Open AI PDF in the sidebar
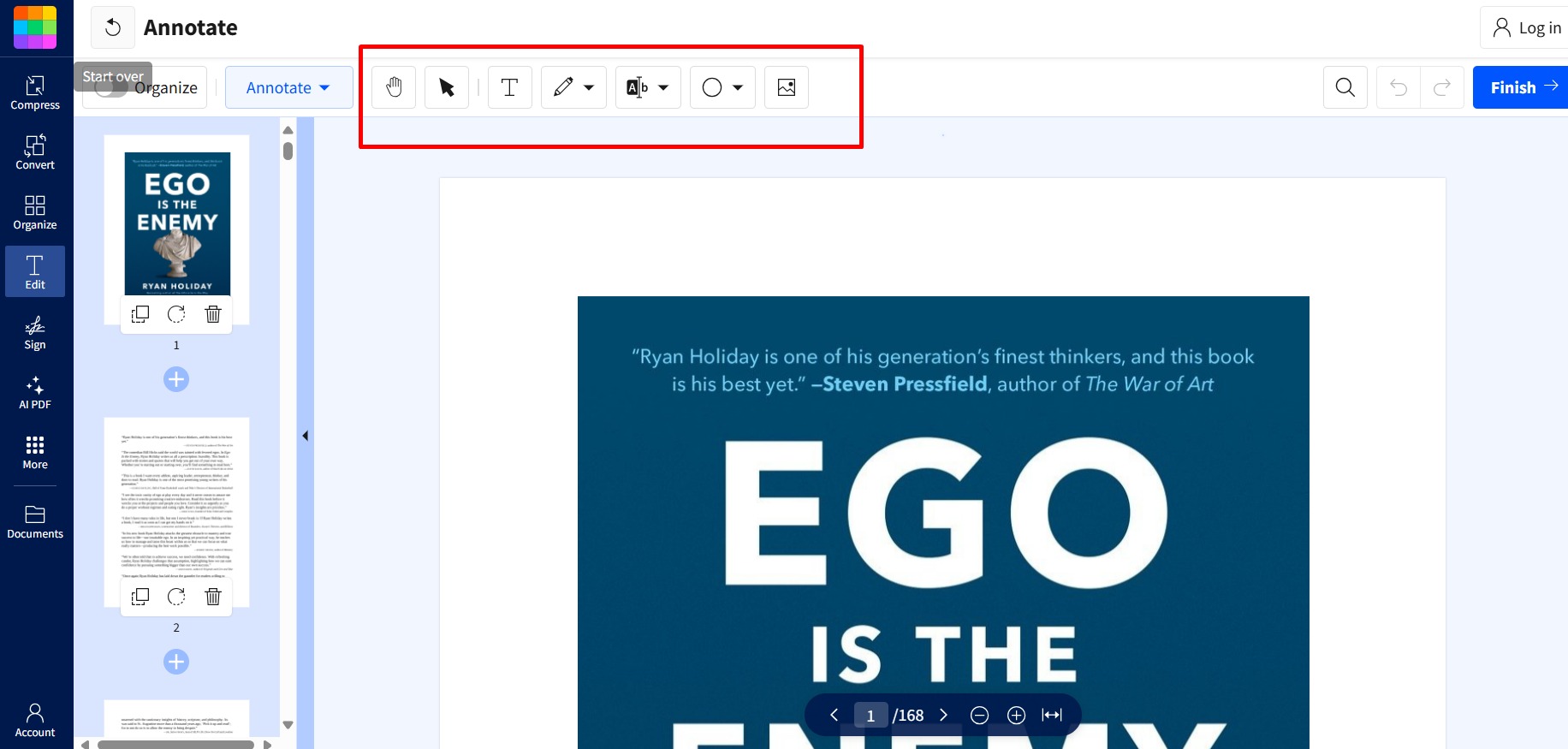Image resolution: width=1568 pixels, height=749 pixels. [35, 392]
